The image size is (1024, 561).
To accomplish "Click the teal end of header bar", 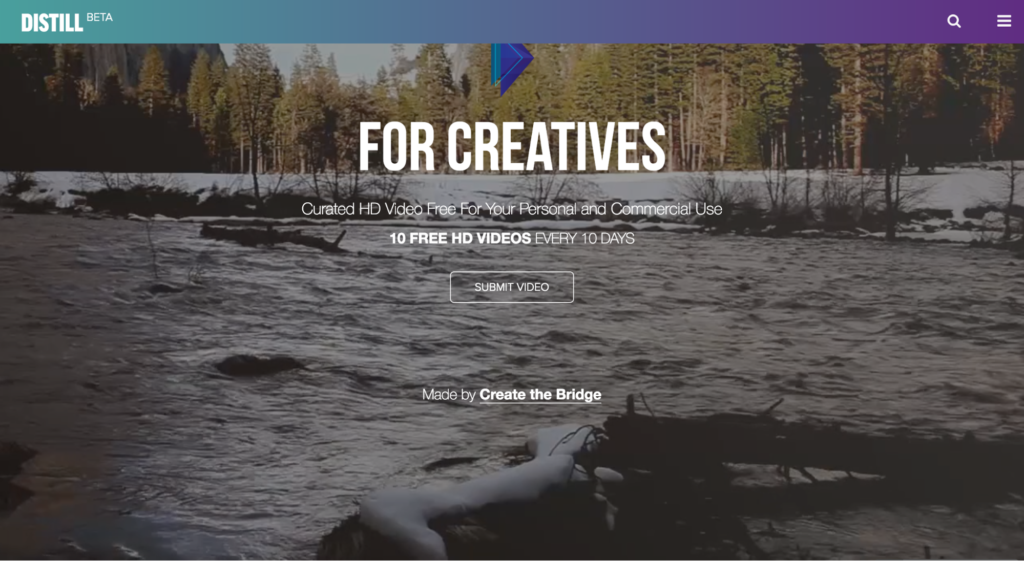I will coord(196,22).
